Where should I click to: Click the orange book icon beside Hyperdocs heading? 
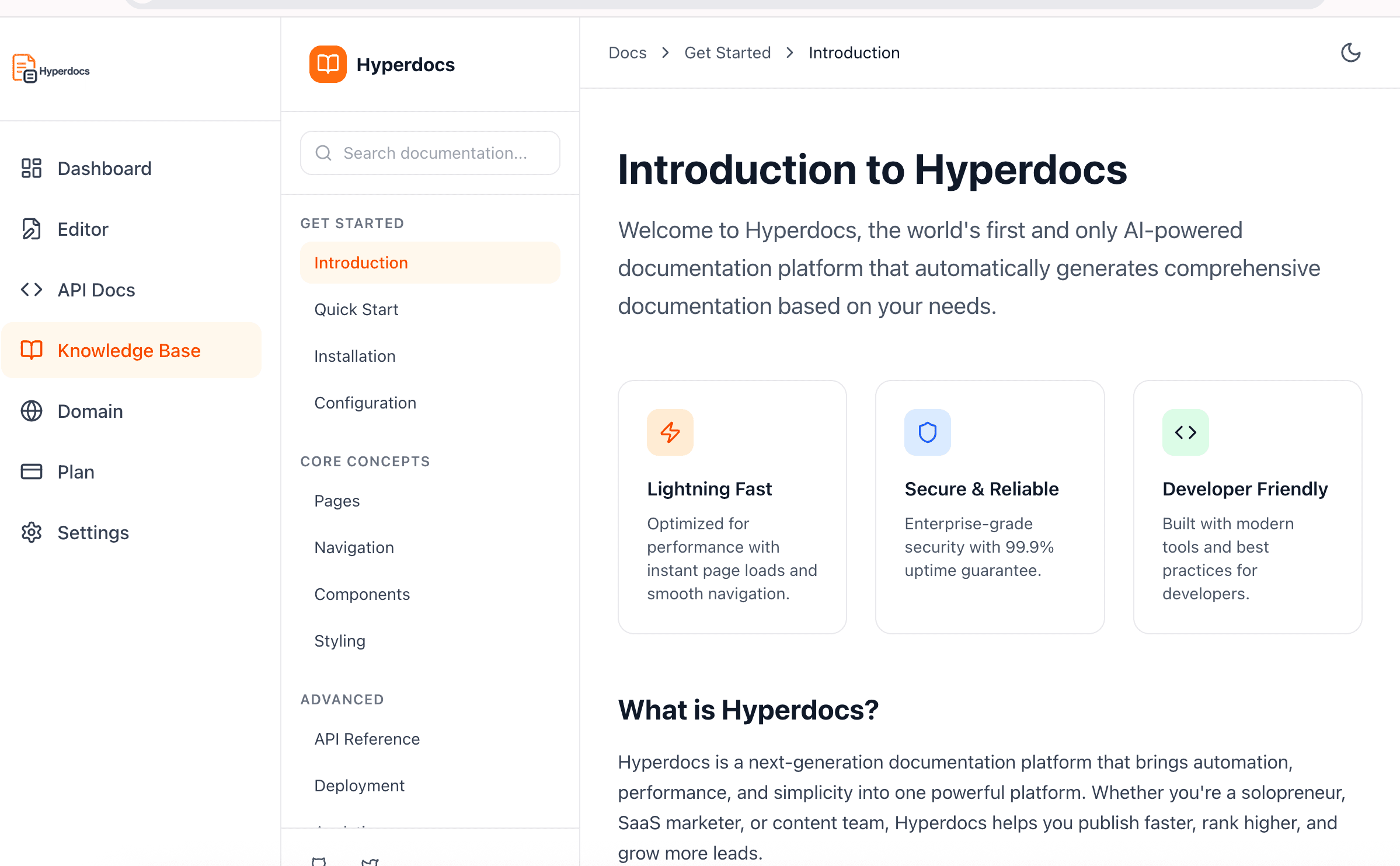[328, 64]
